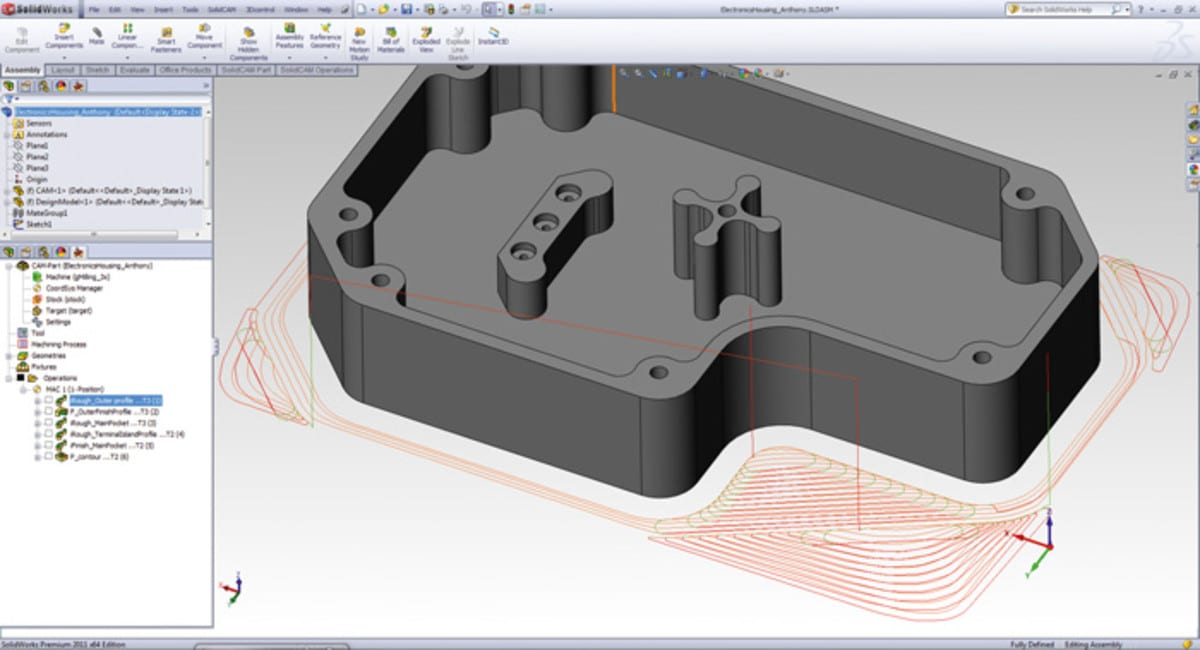Expand the DesignModel<1> component node
The height and width of the screenshot is (650, 1200).
8,201
